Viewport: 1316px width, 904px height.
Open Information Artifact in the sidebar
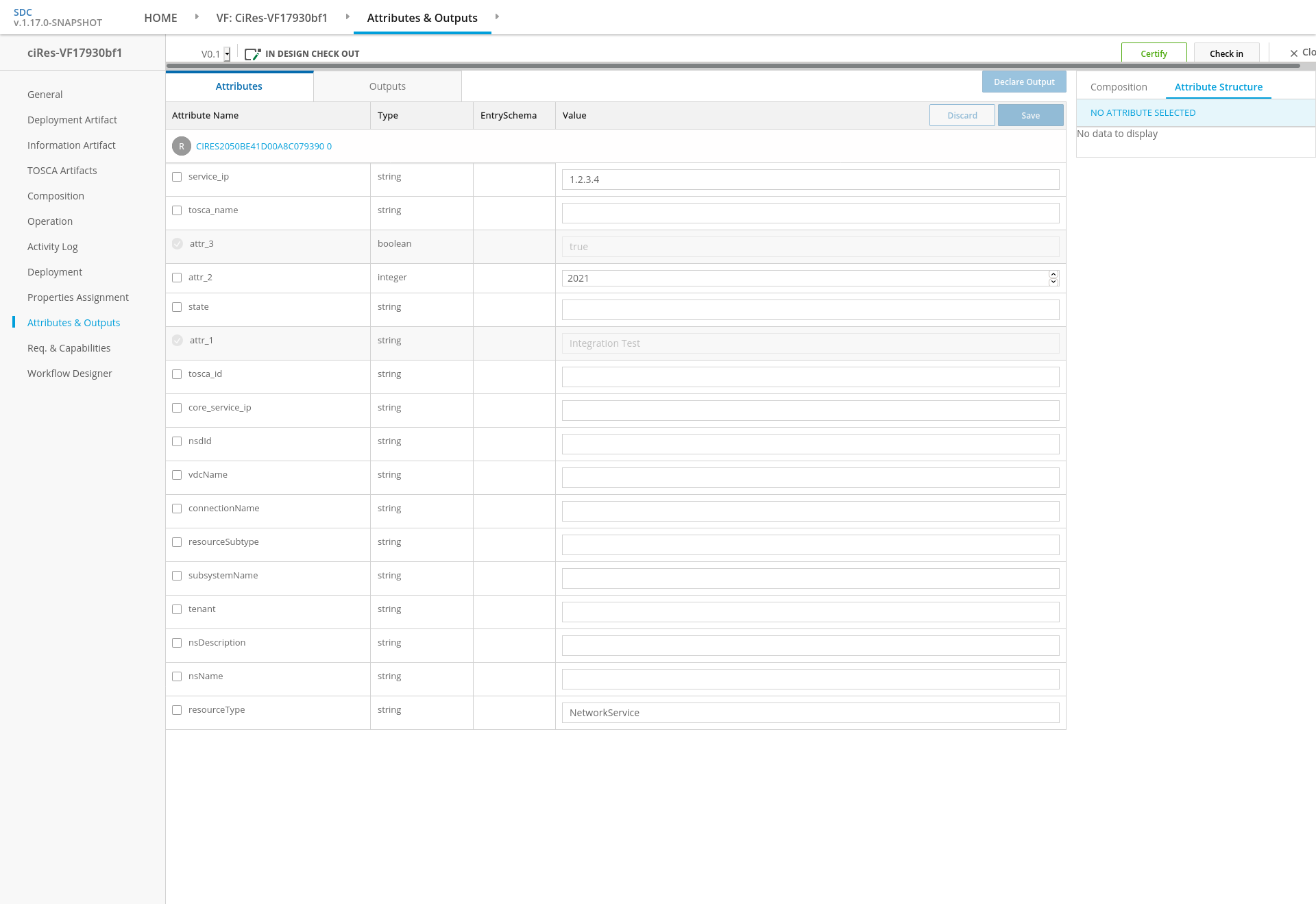point(71,145)
